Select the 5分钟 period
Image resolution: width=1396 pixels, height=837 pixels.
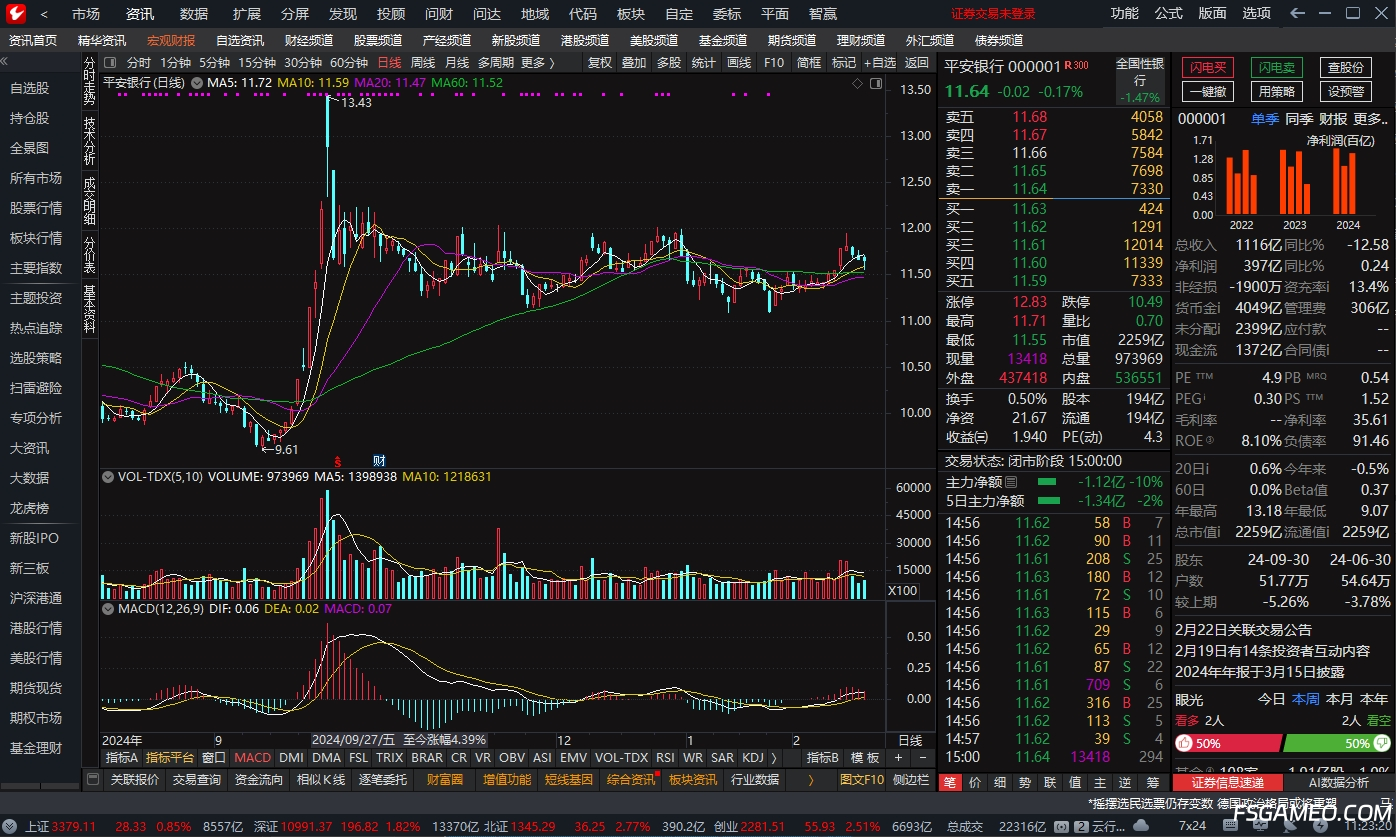click(215, 62)
